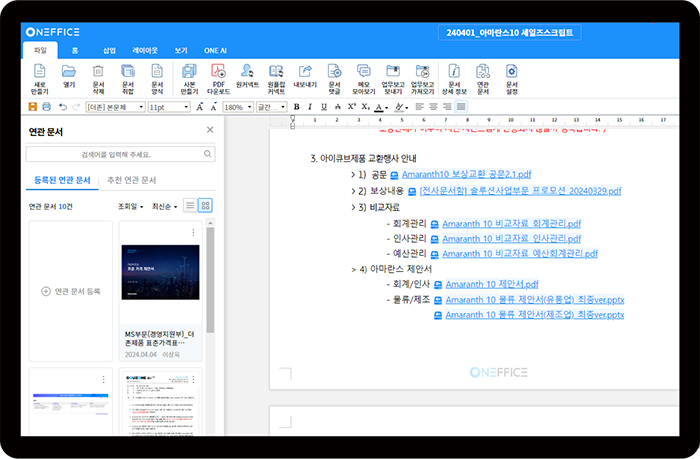
Task: Click search magnifier in related documents
Action: point(208,154)
